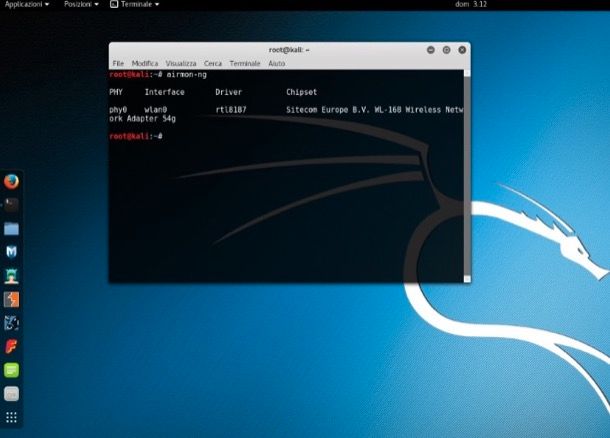Click the wlan0 interface entry

pos(156,110)
